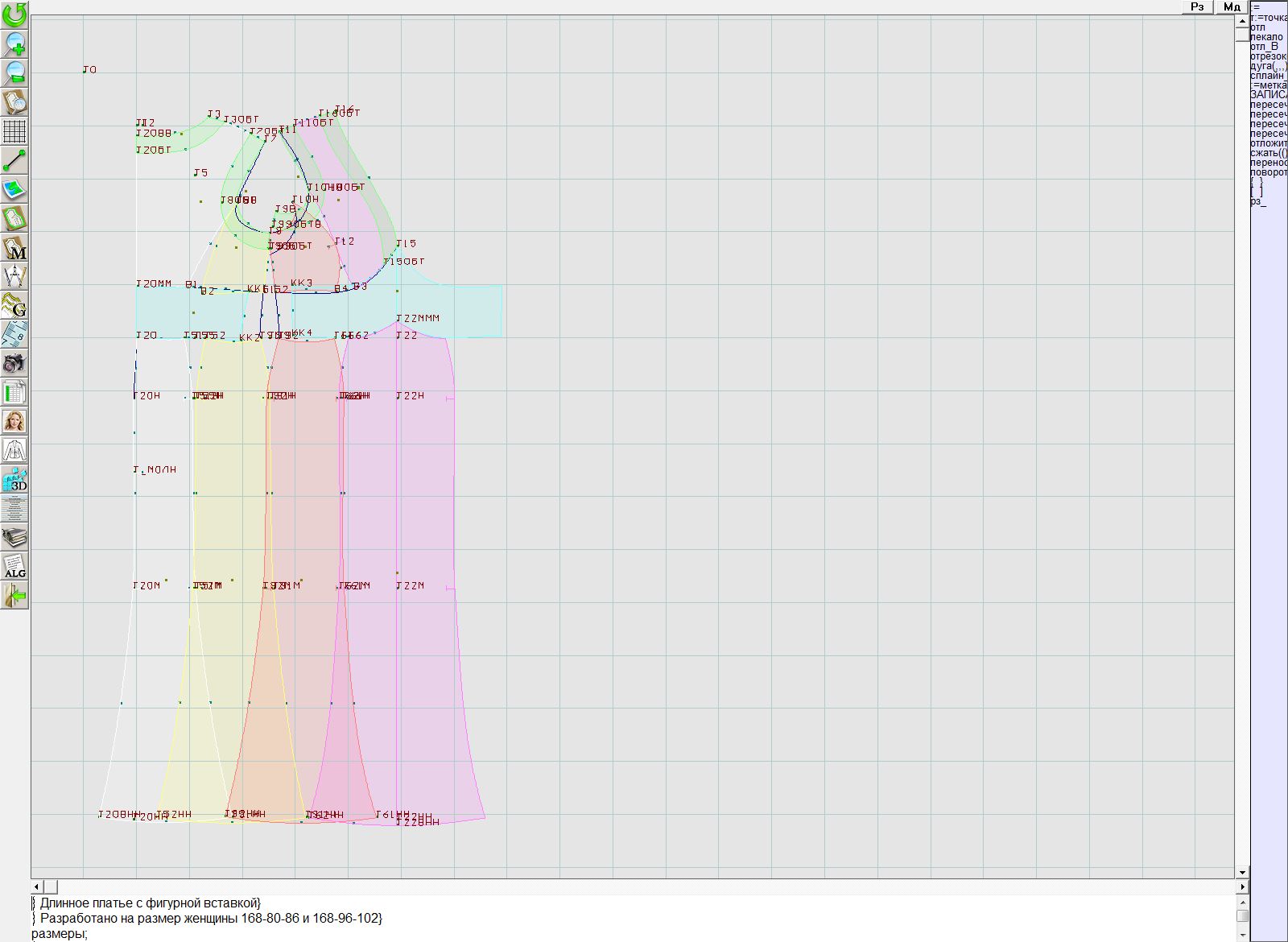
Task: Click into the script text editor line 'размеры;'
Action: (x=60, y=934)
